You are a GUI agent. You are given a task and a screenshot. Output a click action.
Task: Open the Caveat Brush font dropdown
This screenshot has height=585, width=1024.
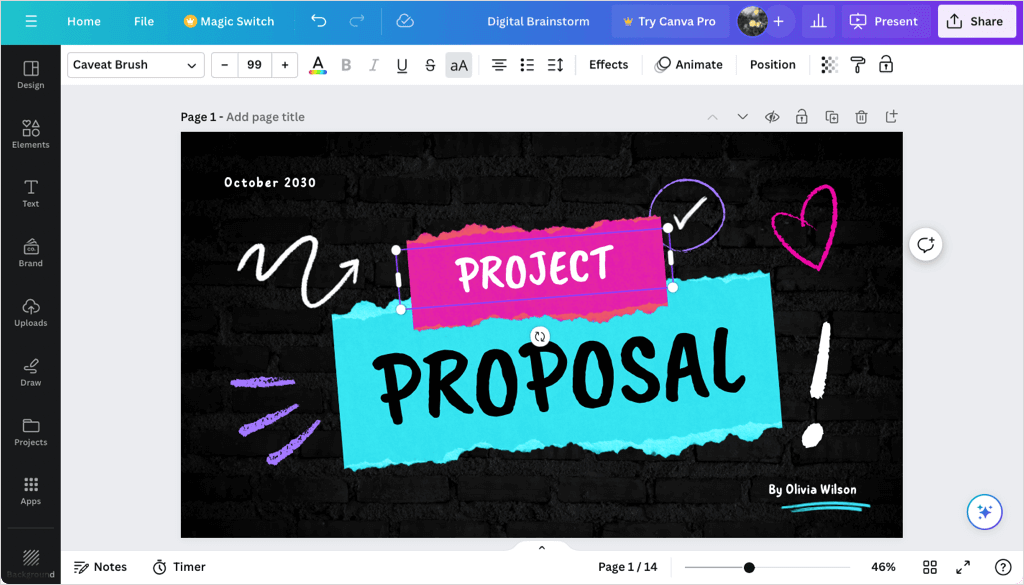tap(135, 64)
